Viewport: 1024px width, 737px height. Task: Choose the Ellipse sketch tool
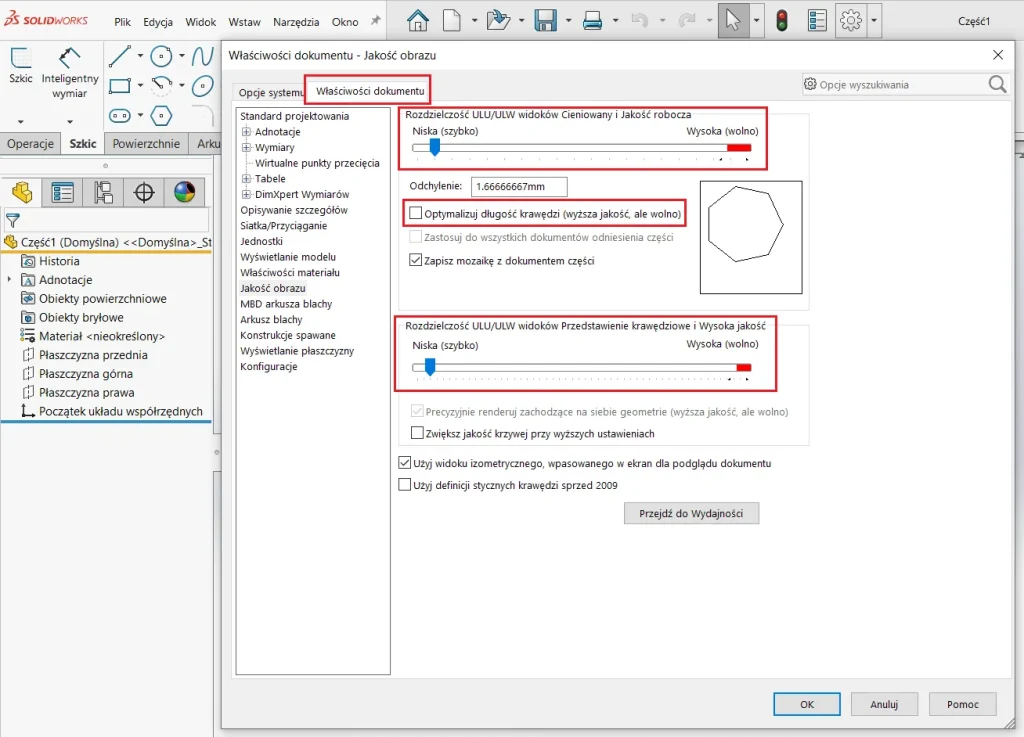click(202, 86)
